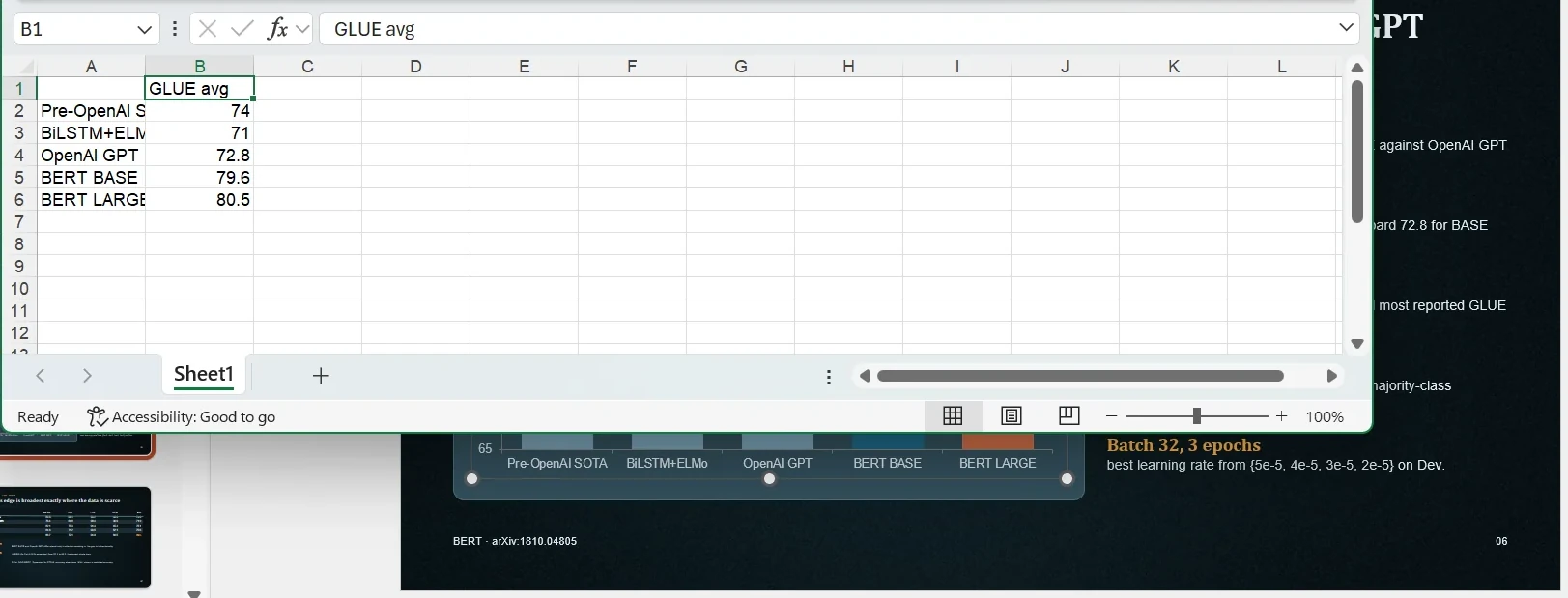The image size is (1568, 598).
Task: Select the row 6 header
Action: [18, 200]
